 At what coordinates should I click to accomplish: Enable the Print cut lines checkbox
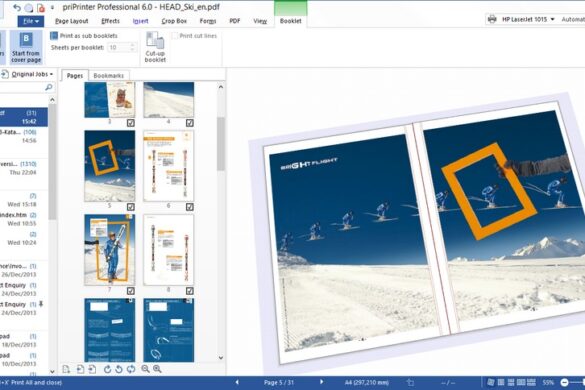coord(175,36)
